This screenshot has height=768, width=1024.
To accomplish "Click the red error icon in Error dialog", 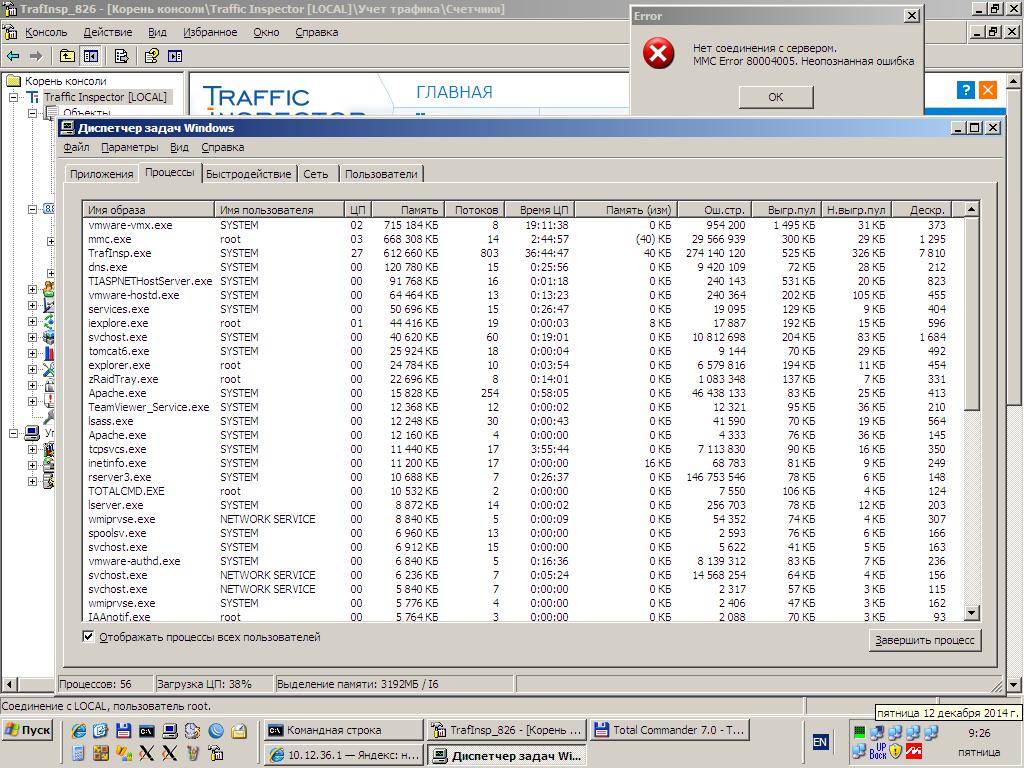I will pos(658,54).
